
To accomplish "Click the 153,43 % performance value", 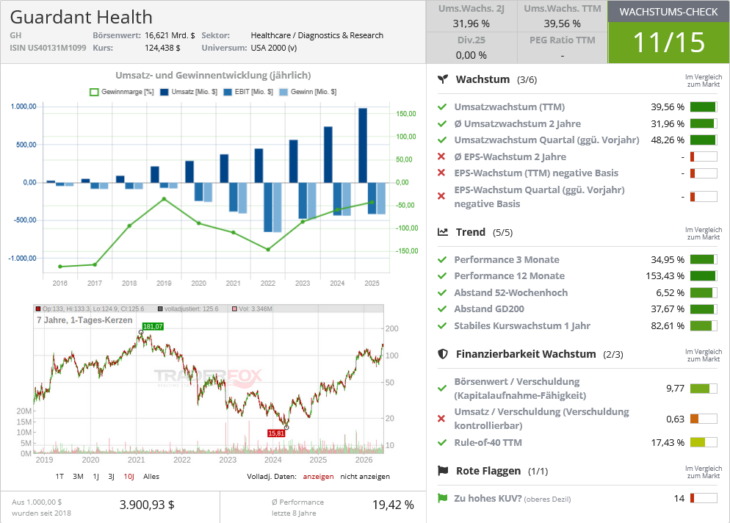I will click(665, 276).
